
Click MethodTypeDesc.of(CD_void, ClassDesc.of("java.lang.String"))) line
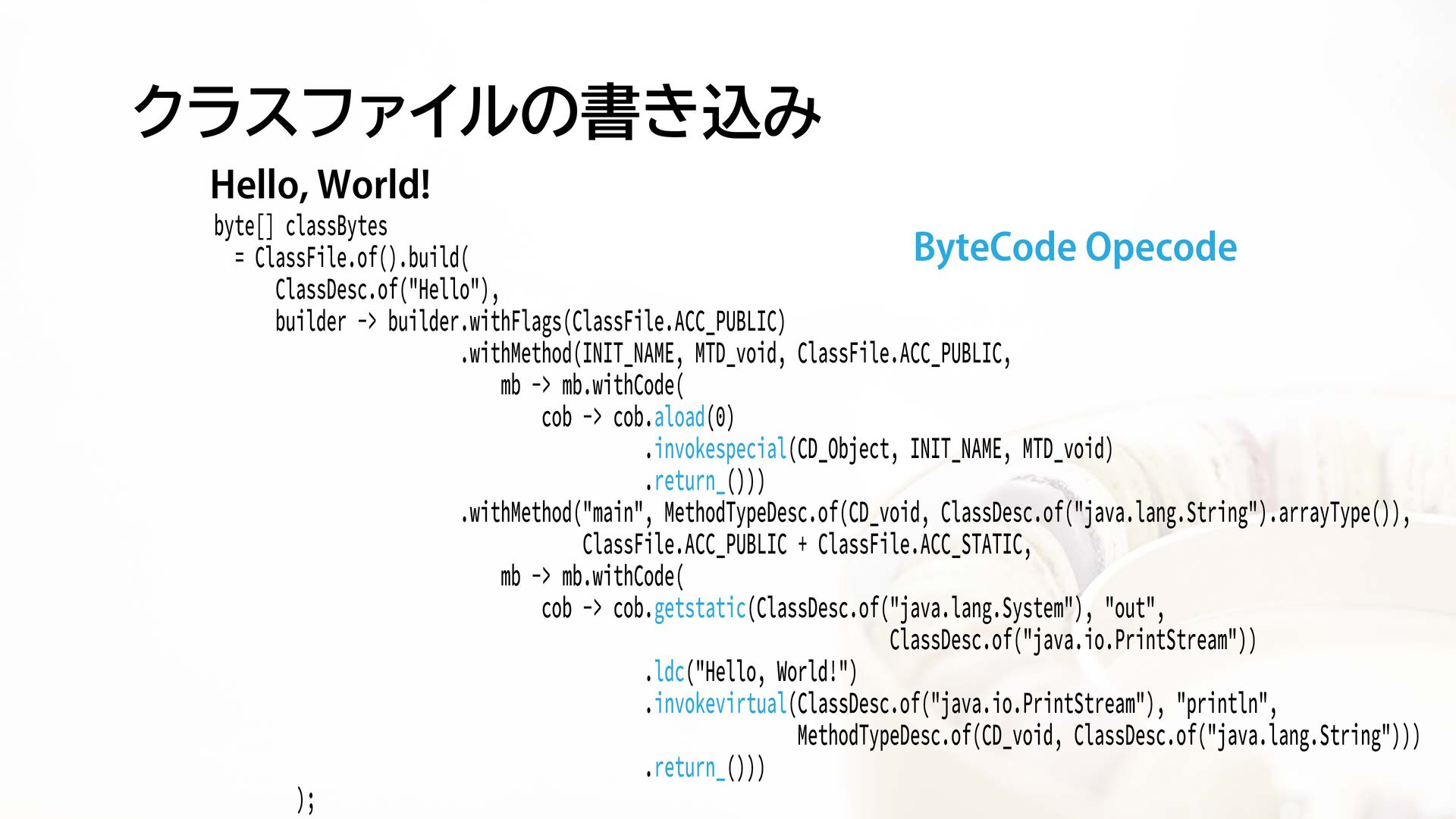click(1109, 736)
